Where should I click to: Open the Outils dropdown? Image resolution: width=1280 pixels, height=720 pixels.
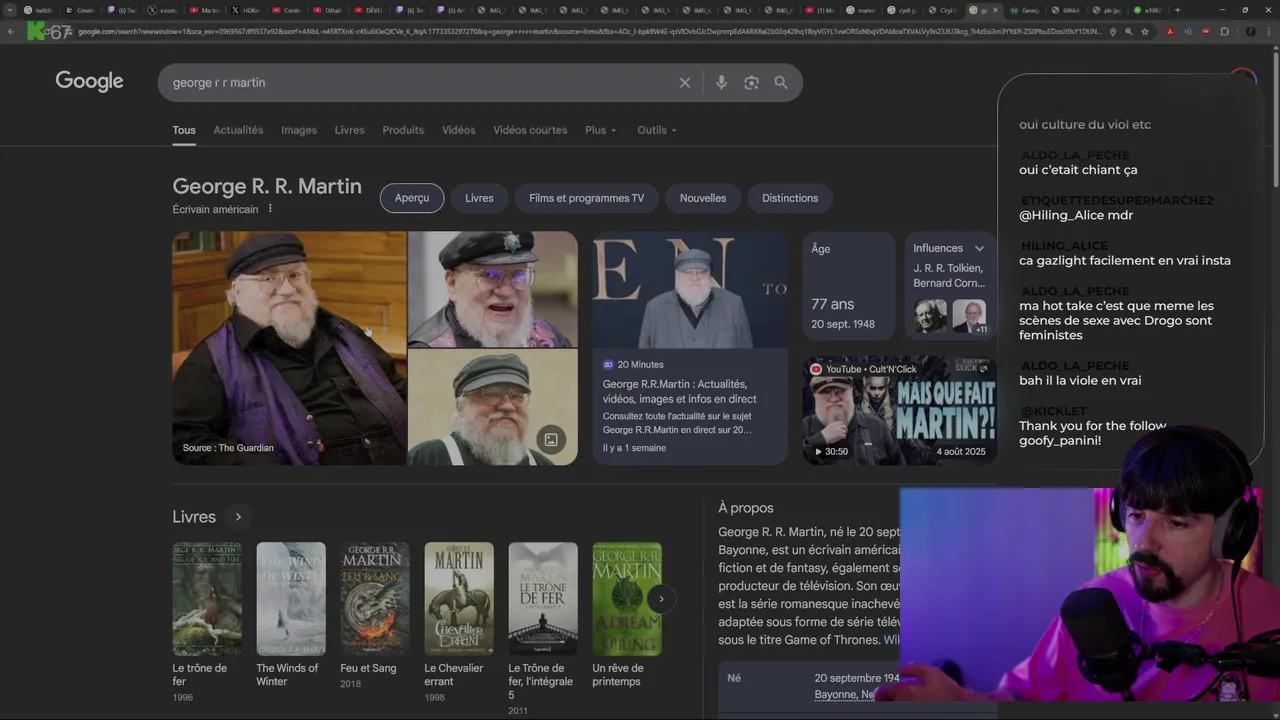coord(657,130)
